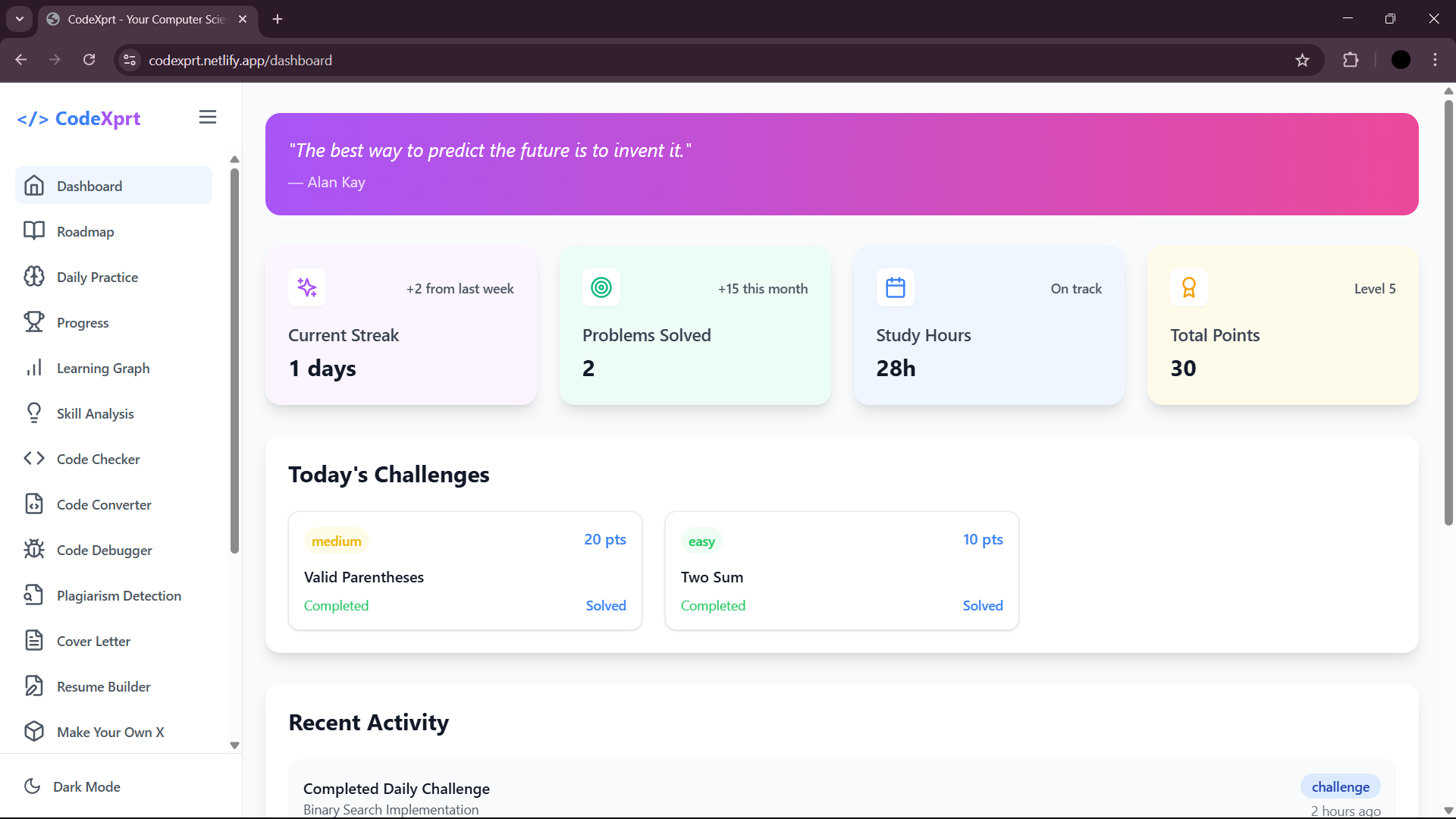Image resolution: width=1456 pixels, height=819 pixels.
Task: Click Plagiarism Detection file search icon
Action: coord(34,595)
